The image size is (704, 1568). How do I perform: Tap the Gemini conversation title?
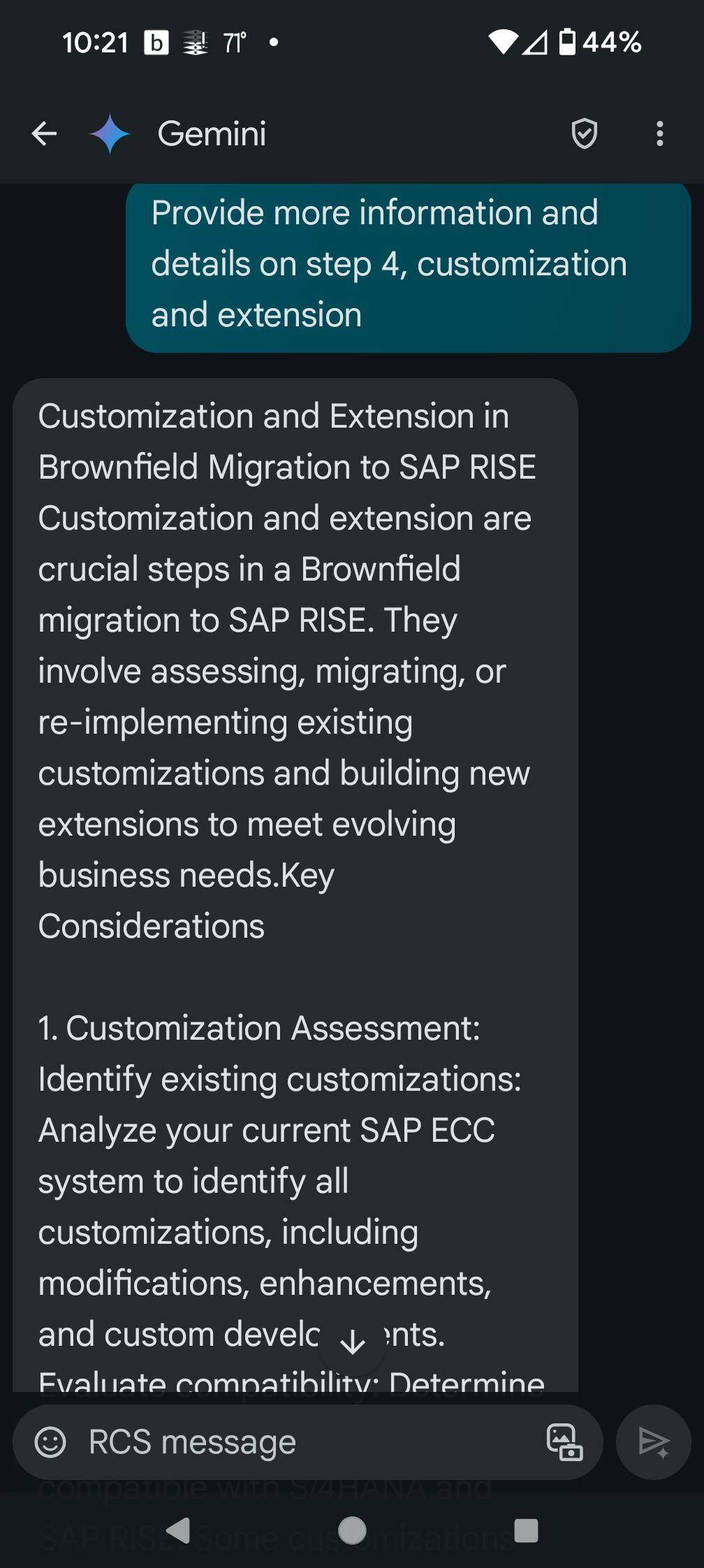tap(212, 133)
